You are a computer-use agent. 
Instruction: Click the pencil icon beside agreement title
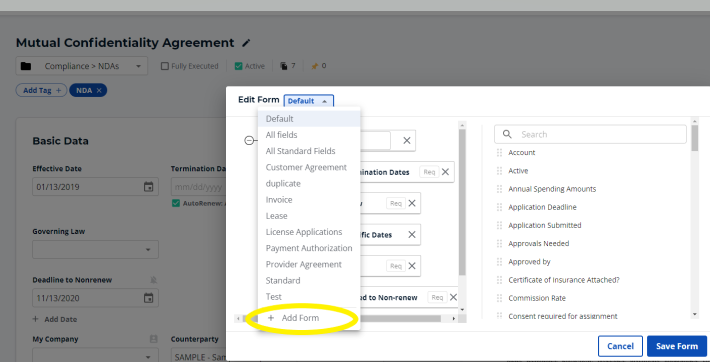point(246,43)
